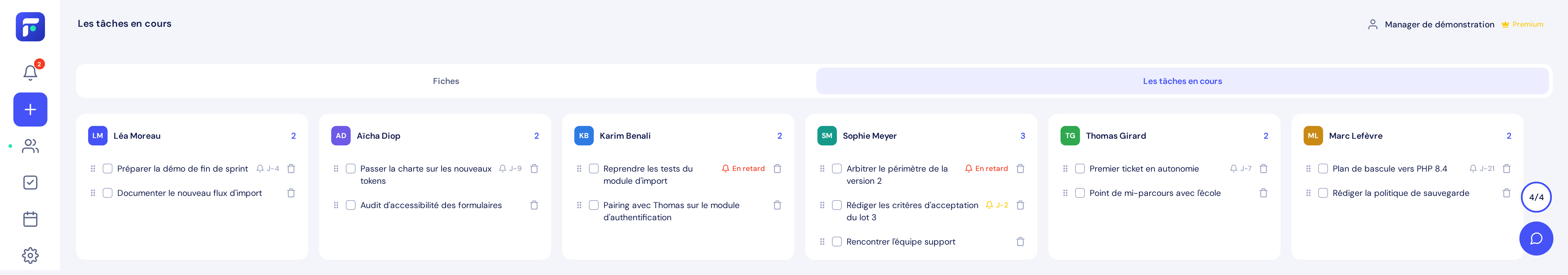This screenshot has height=275, width=1568.
Task: Tick Point de mi-parcours avec l'école checkbox
Action: (x=1080, y=193)
